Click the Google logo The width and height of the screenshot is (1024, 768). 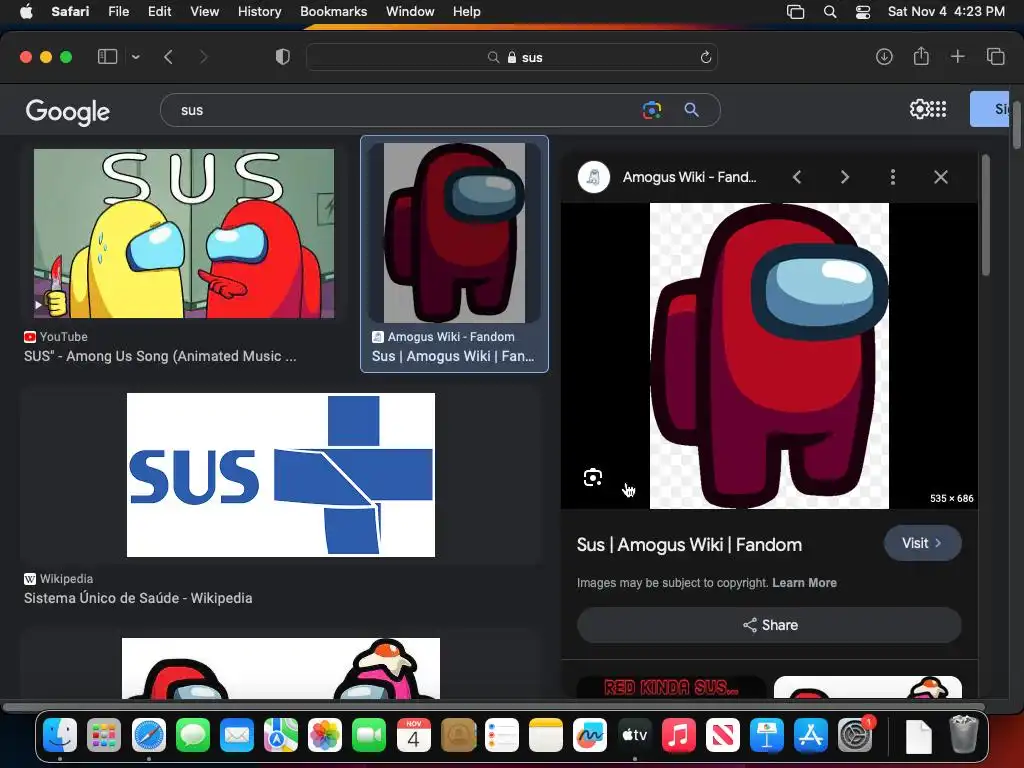tap(67, 112)
